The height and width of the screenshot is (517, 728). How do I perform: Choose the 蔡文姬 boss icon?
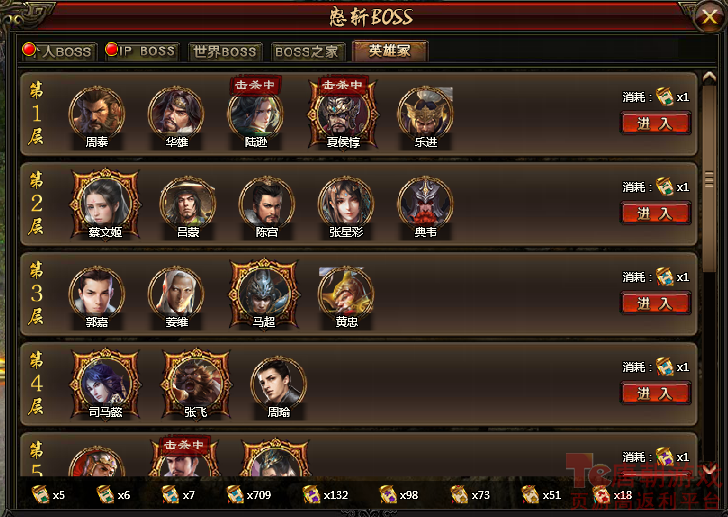105,204
